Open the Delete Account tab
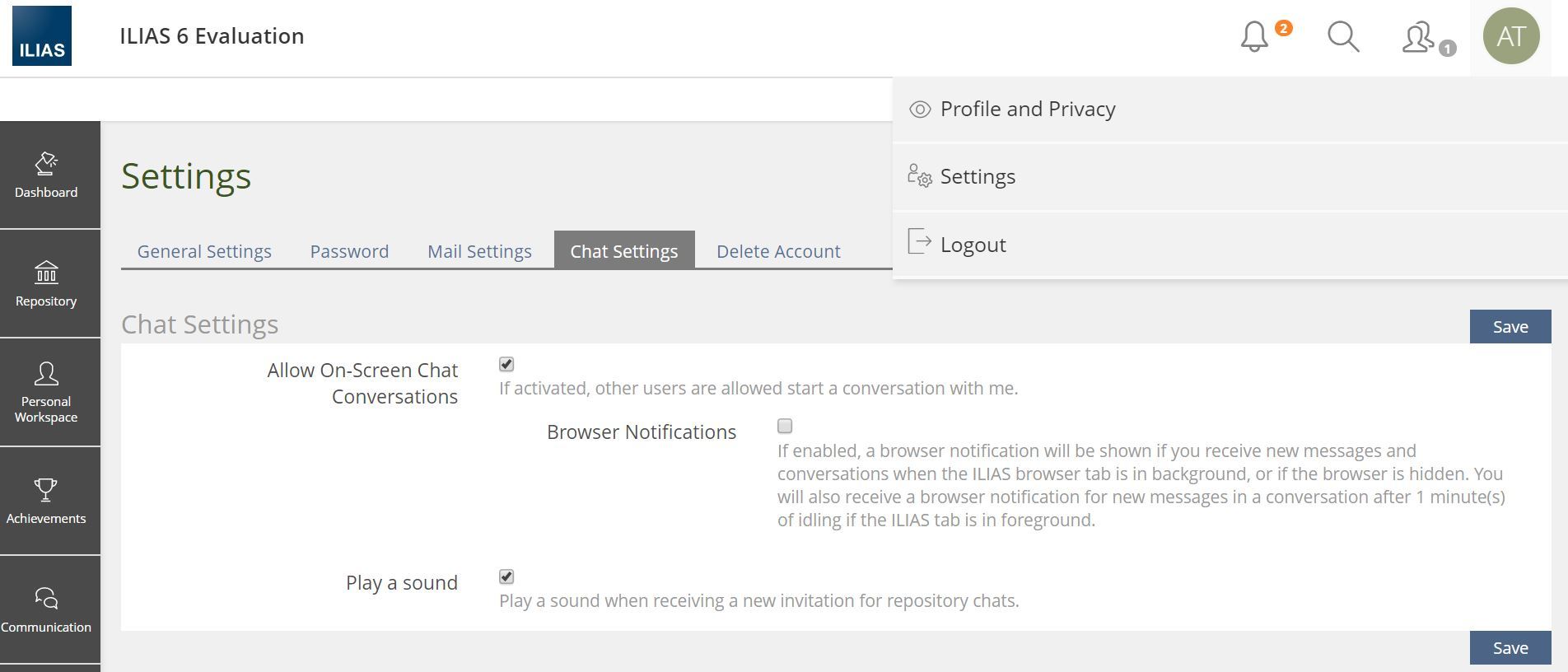The width and height of the screenshot is (1568, 672). tap(778, 251)
